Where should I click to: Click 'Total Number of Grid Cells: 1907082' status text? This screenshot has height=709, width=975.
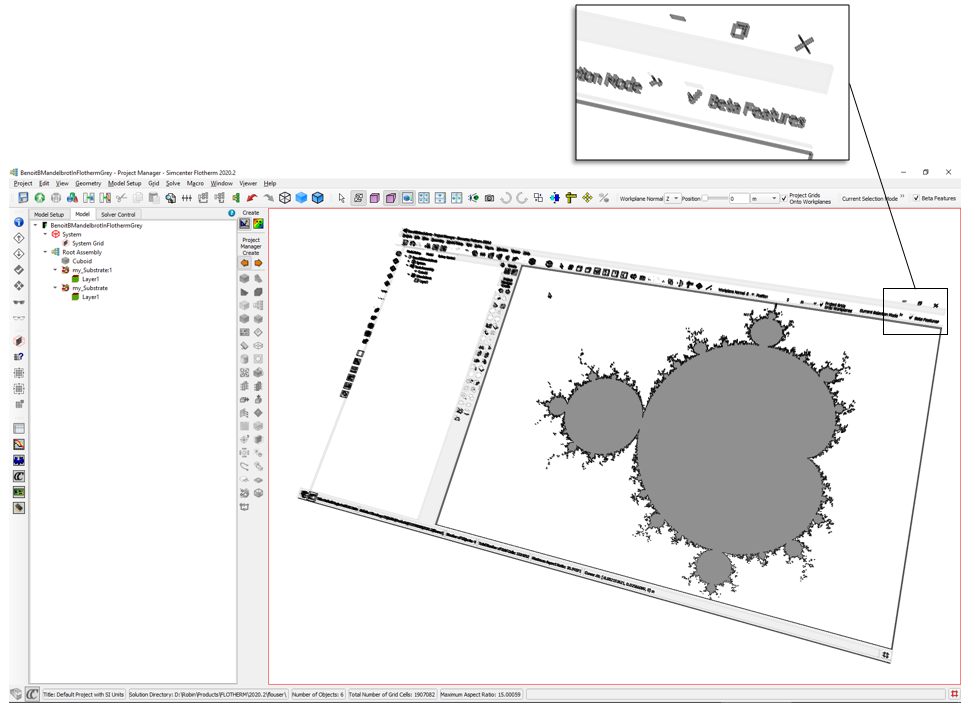392,694
